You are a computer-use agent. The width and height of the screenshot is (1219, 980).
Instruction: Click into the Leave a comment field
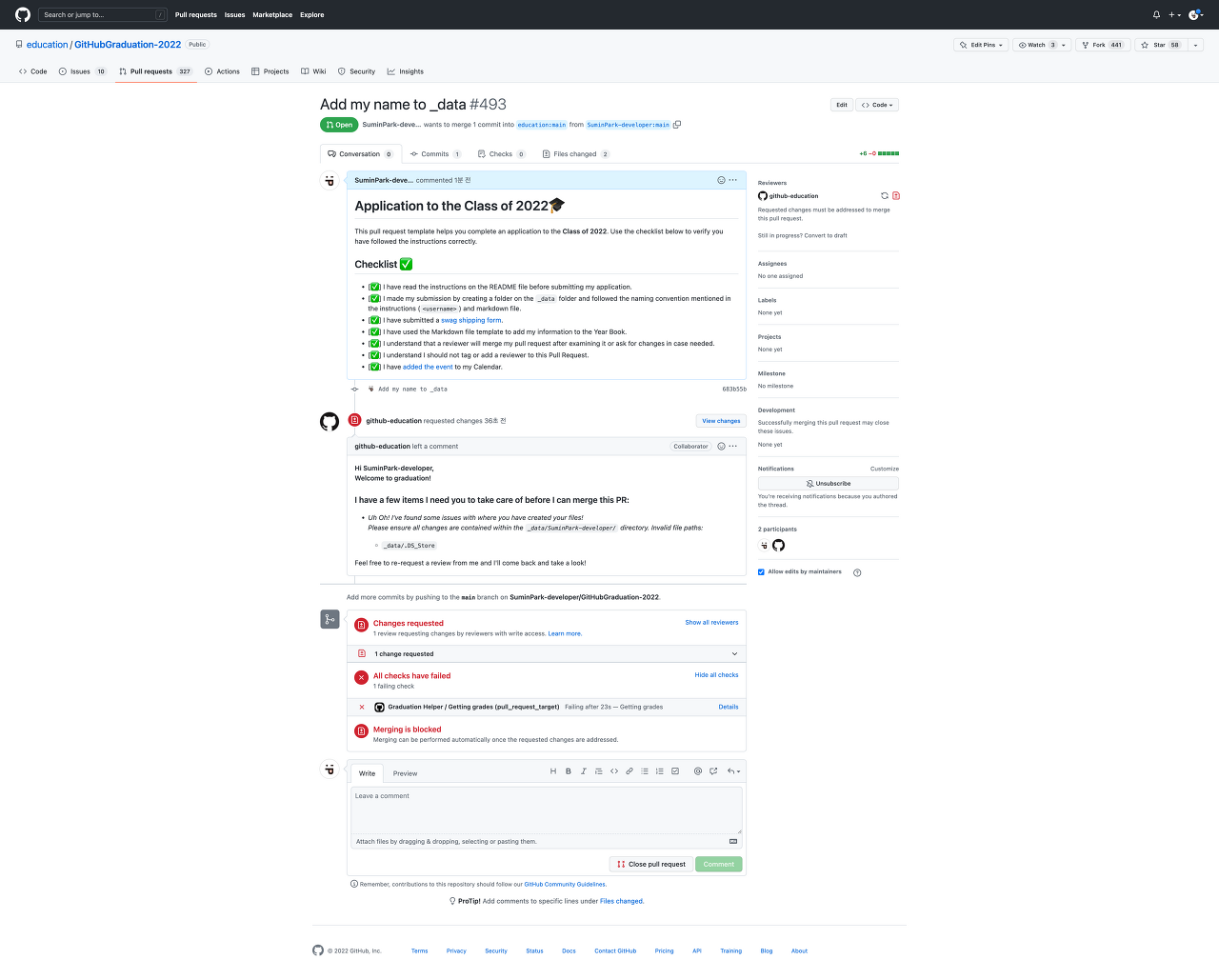click(x=547, y=810)
